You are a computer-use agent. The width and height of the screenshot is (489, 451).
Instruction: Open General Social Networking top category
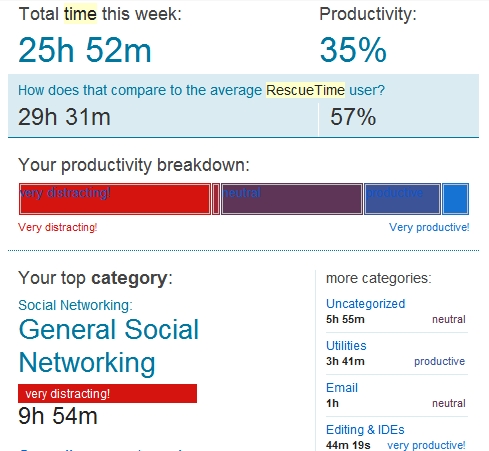coord(109,346)
